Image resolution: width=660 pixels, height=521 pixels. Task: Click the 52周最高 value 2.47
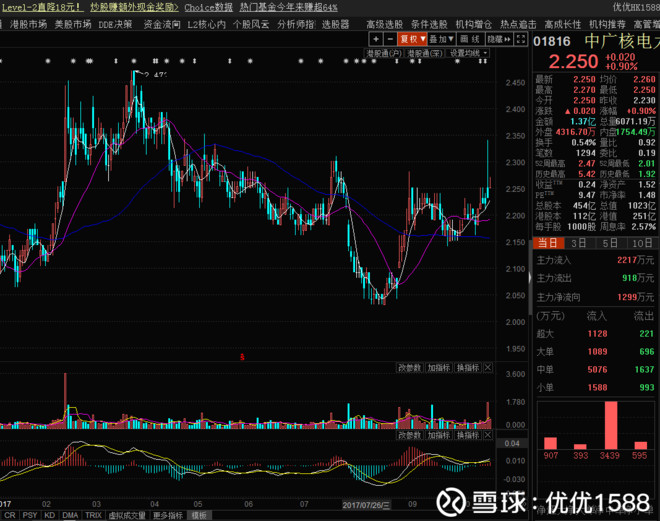click(586, 163)
